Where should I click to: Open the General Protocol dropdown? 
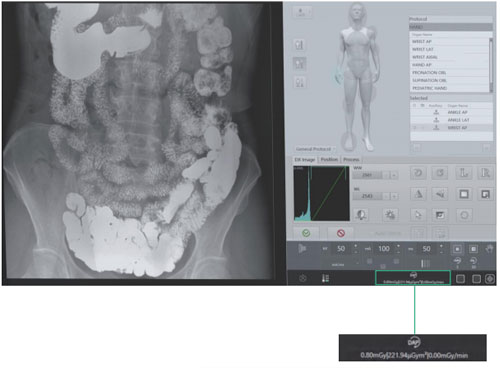point(315,149)
